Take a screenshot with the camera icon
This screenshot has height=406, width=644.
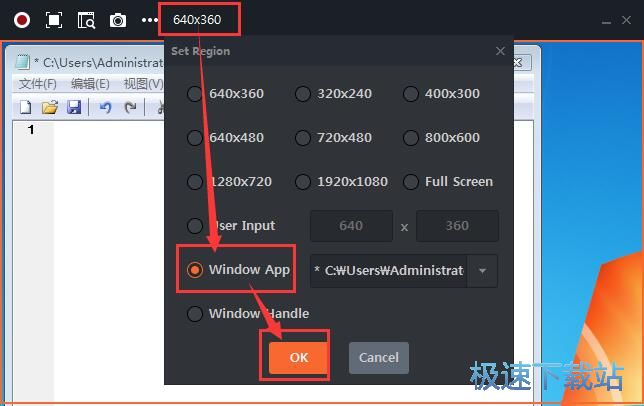click(x=118, y=20)
